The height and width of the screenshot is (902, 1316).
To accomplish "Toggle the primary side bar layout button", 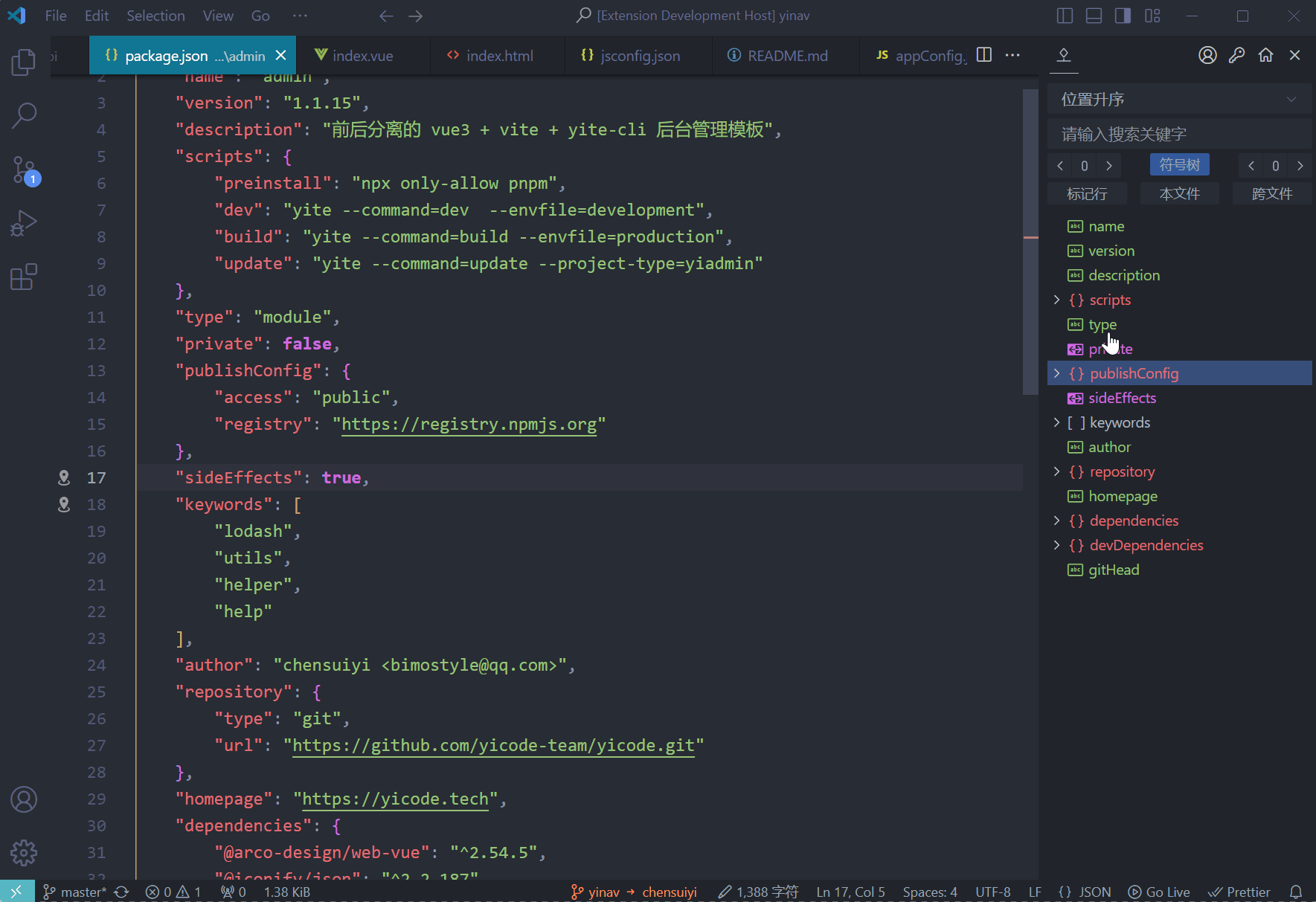I will coord(1065,16).
